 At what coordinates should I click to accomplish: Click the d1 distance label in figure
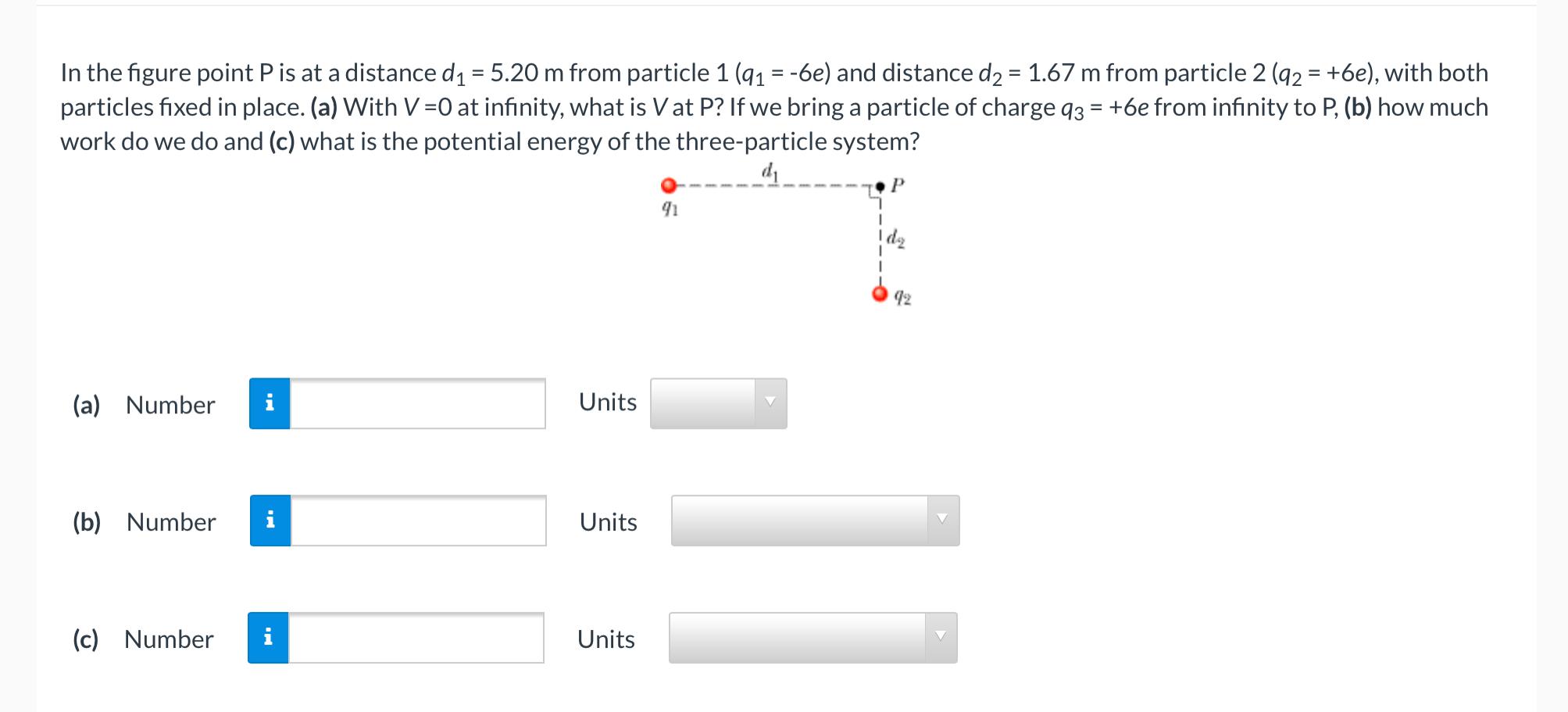point(769,170)
